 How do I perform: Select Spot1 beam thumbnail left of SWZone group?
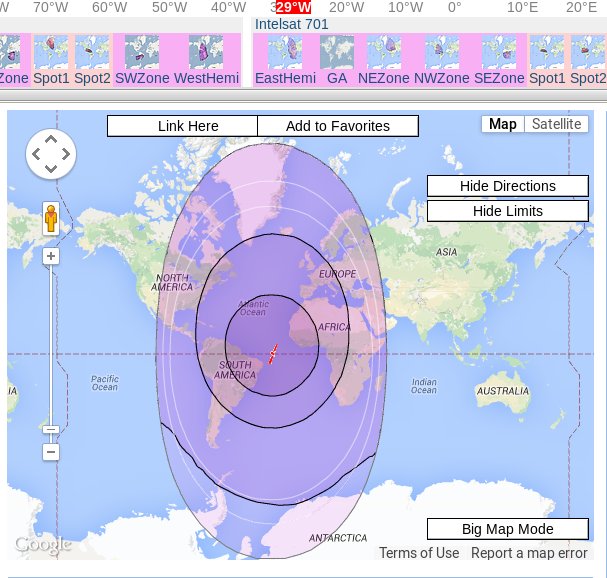coord(51,52)
